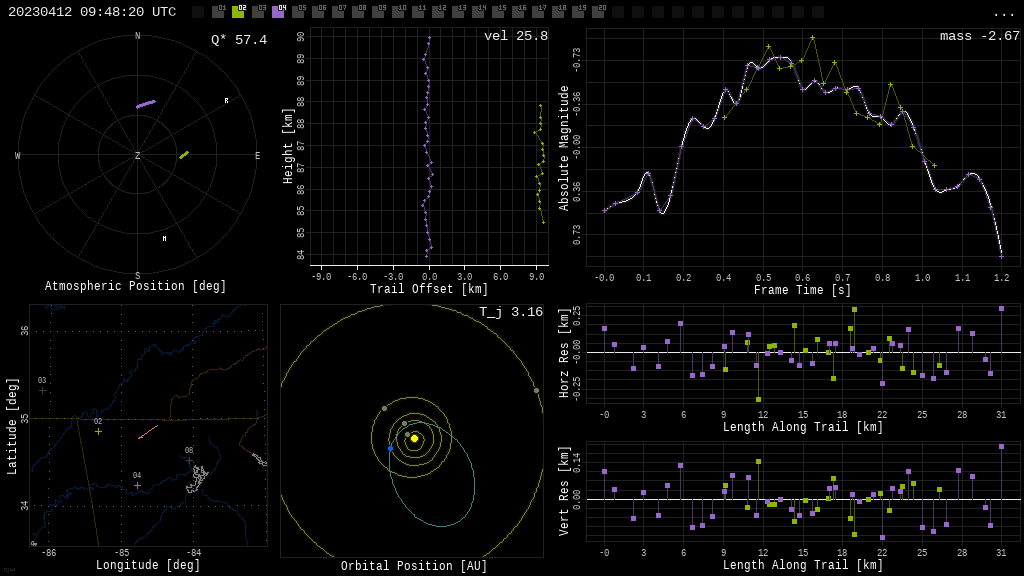Toggle station 13 box in top bar
The image size is (1024, 576).
point(458,12)
